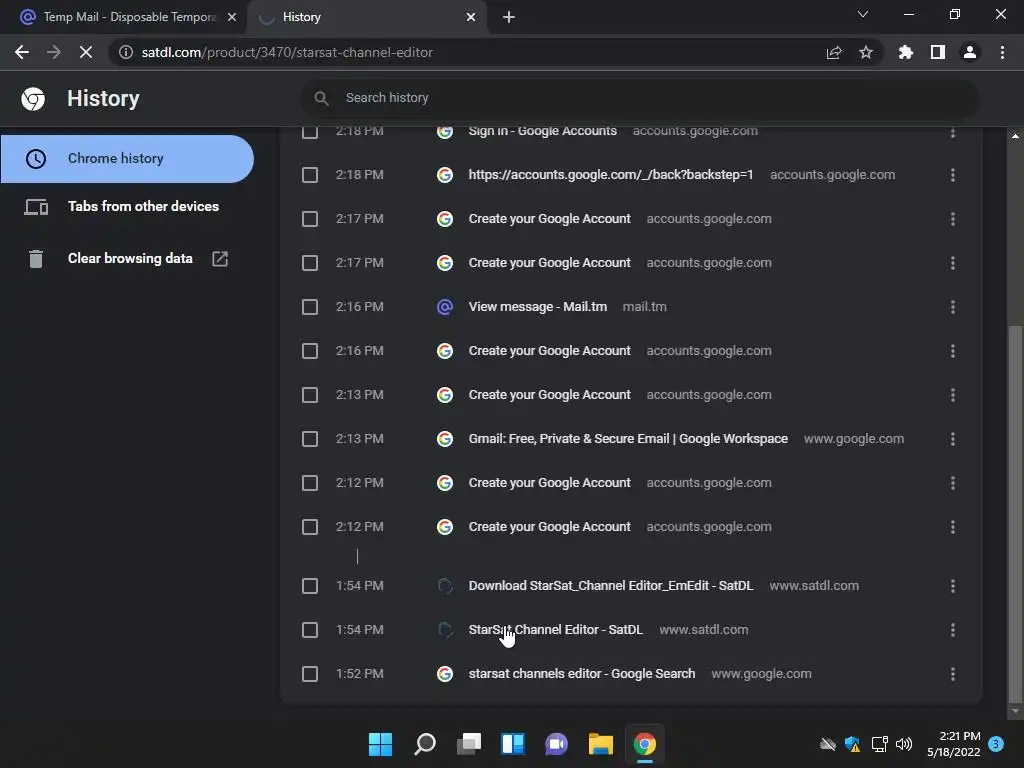Click the Chrome logo beside History

(33, 99)
